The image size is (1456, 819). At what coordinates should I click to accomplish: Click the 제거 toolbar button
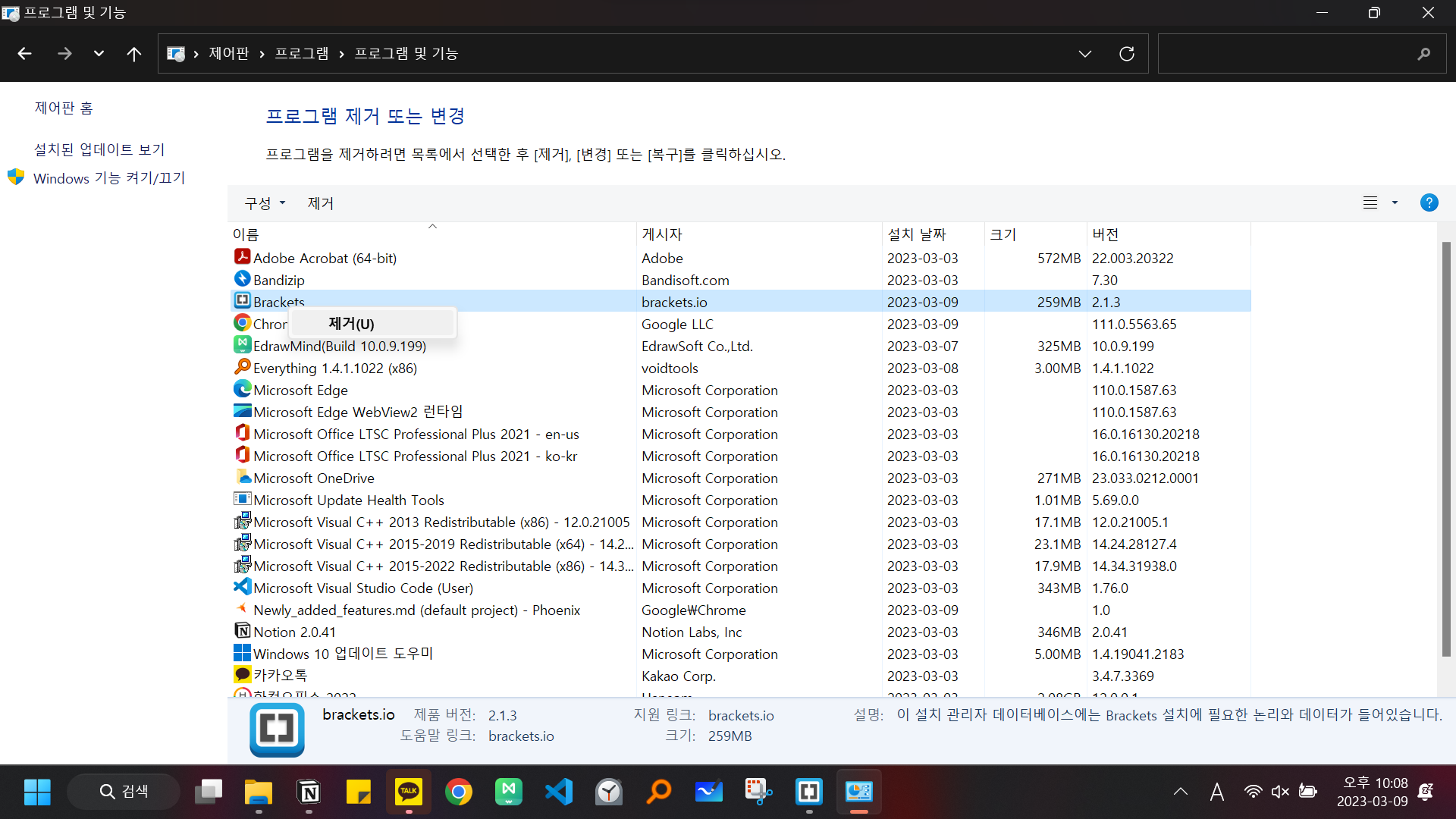320,203
